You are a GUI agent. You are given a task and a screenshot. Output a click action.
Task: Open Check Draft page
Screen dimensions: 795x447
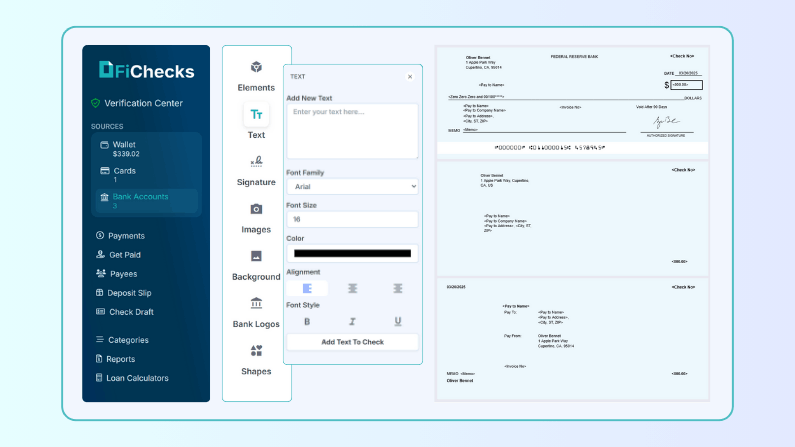[125, 312]
